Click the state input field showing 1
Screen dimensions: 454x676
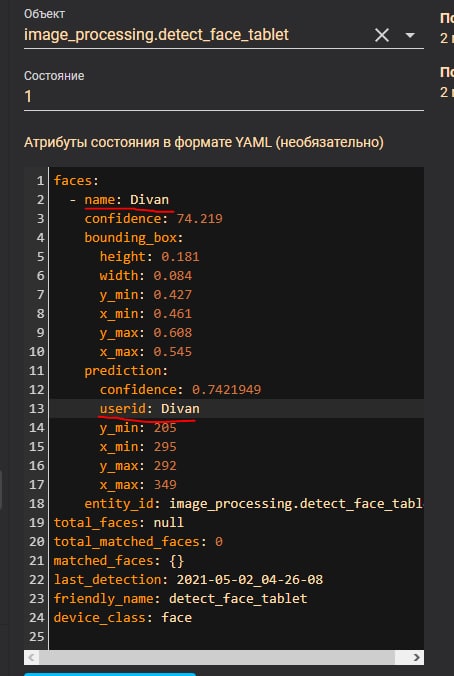pyautogui.click(x=224, y=96)
